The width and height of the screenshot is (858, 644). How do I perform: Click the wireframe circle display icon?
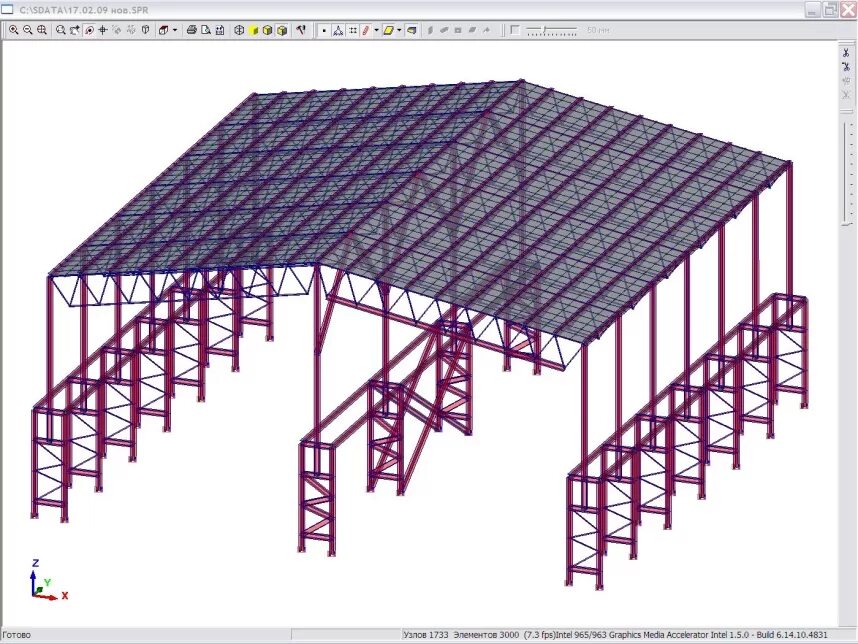point(239,30)
